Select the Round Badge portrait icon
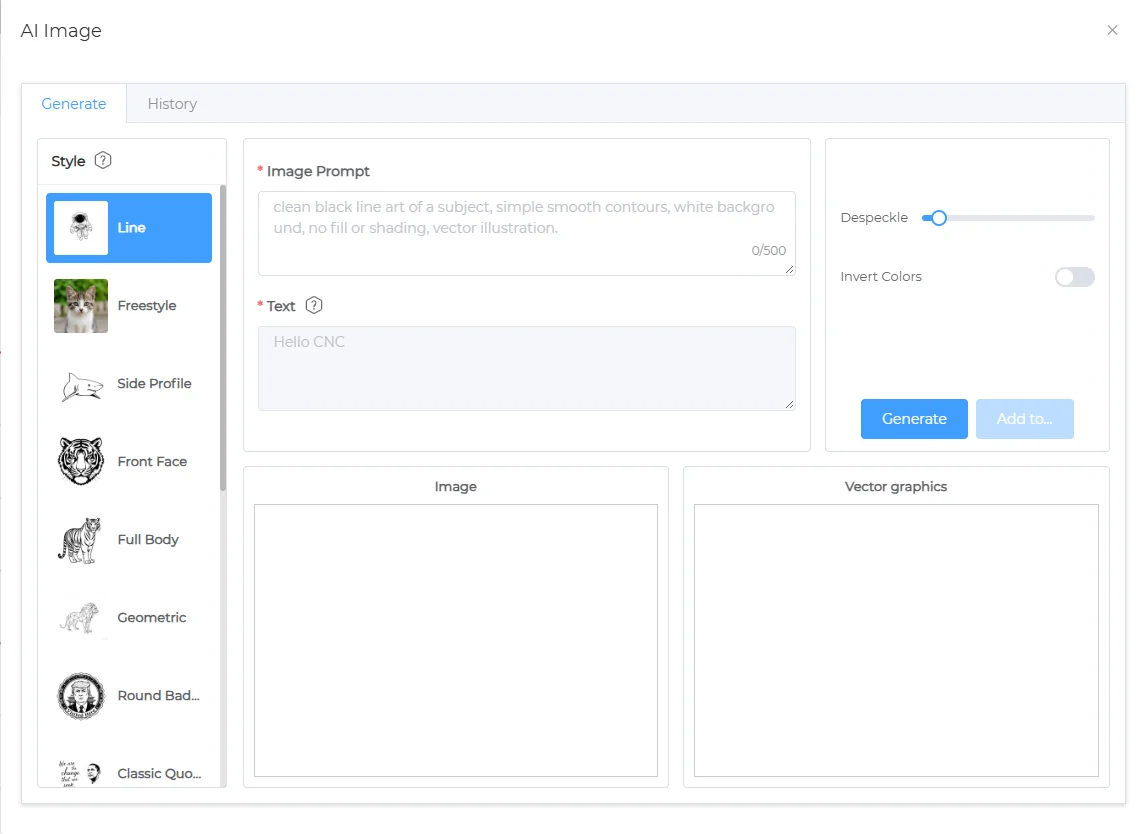 pos(81,696)
